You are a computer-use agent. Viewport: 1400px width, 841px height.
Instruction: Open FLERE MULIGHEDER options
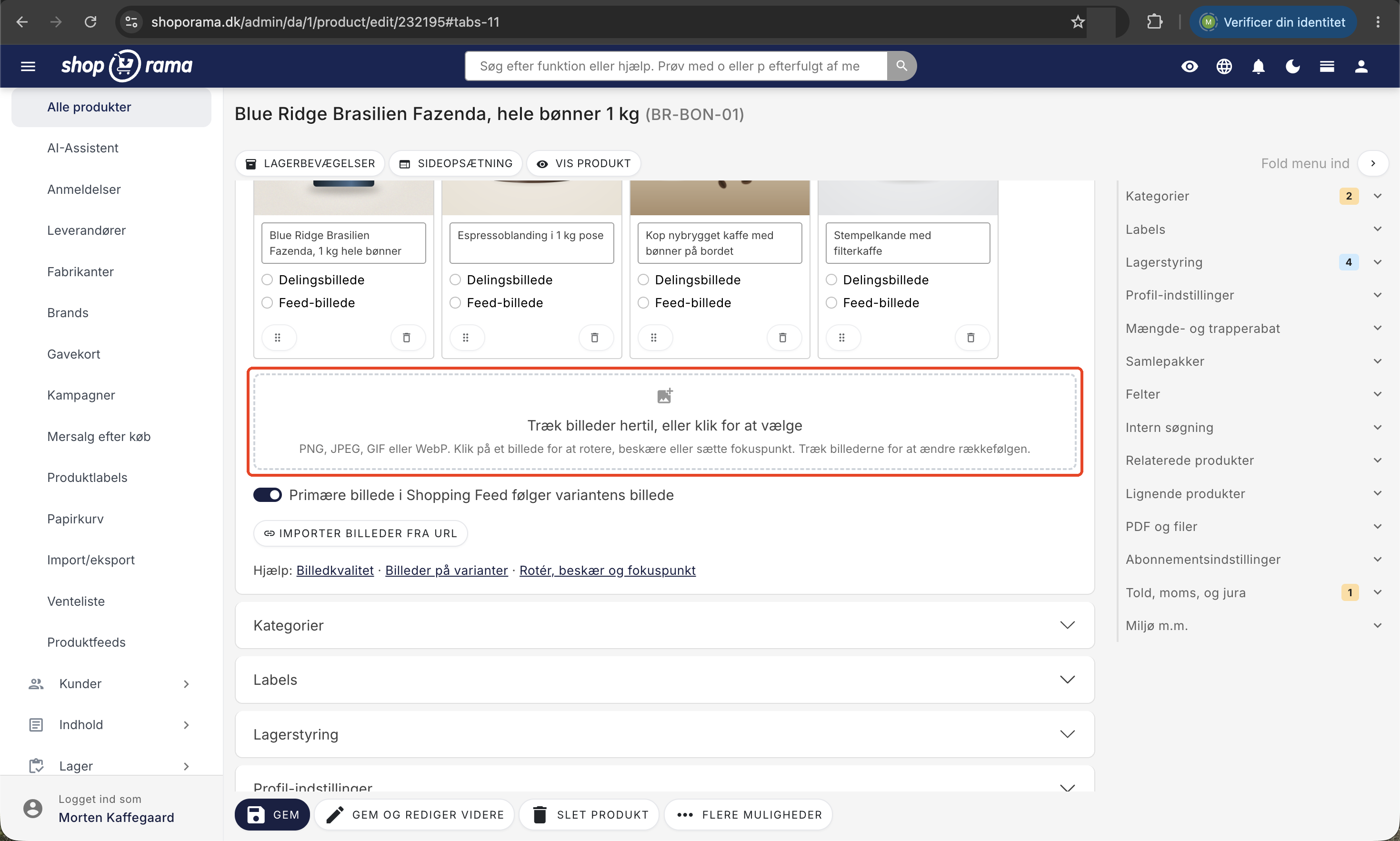tap(749, 814)
